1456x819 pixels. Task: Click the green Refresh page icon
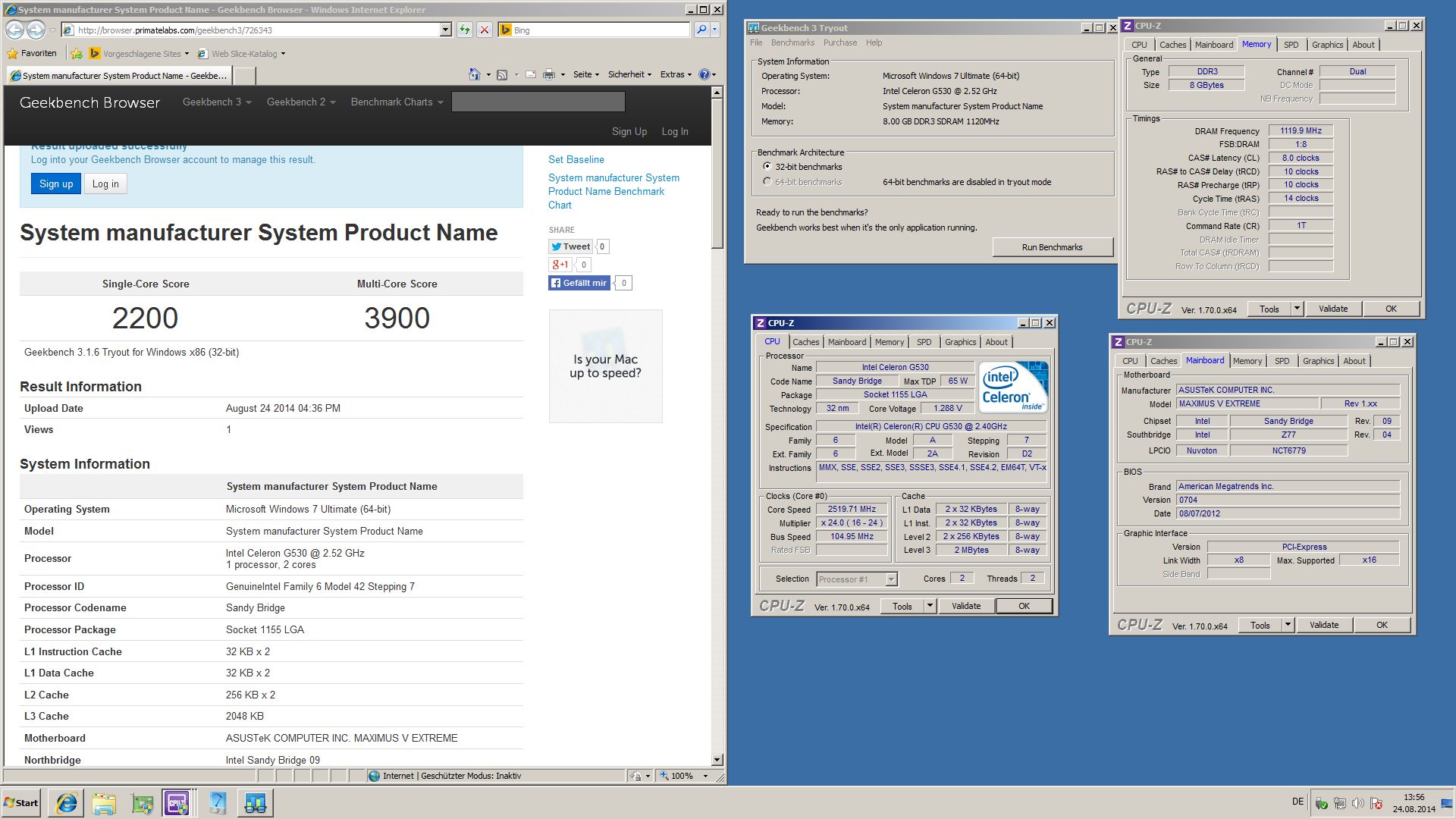464,30
